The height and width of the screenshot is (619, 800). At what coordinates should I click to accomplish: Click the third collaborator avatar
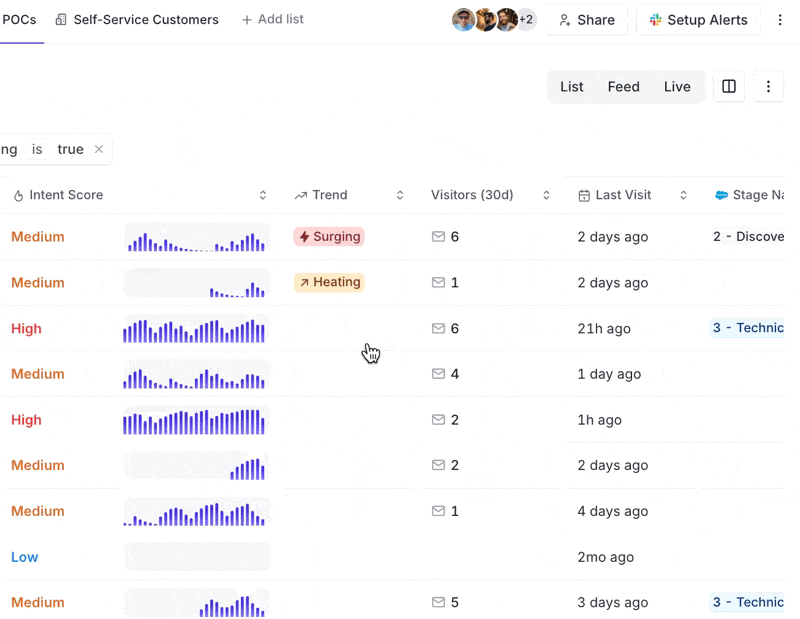click(507, 20)
